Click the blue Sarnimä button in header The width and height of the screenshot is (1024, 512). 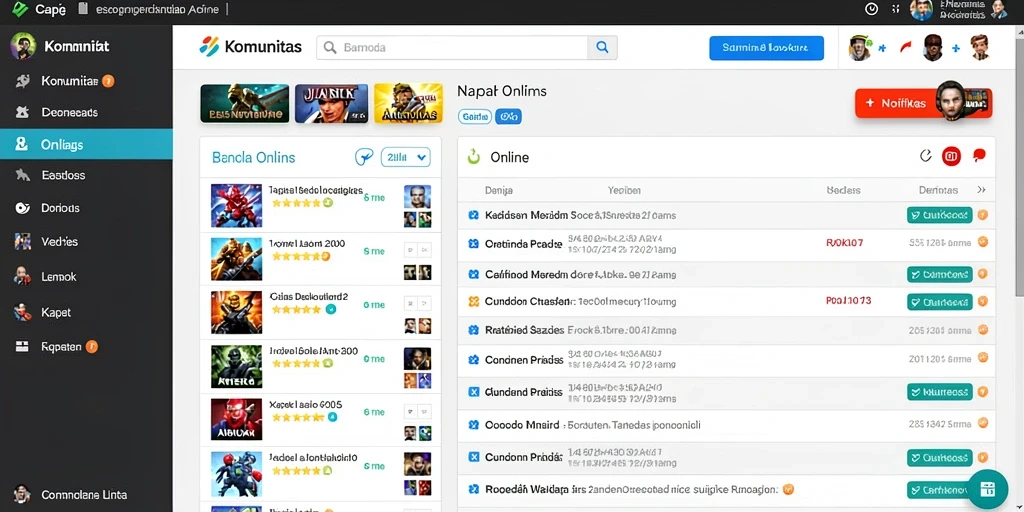point(766,48)
